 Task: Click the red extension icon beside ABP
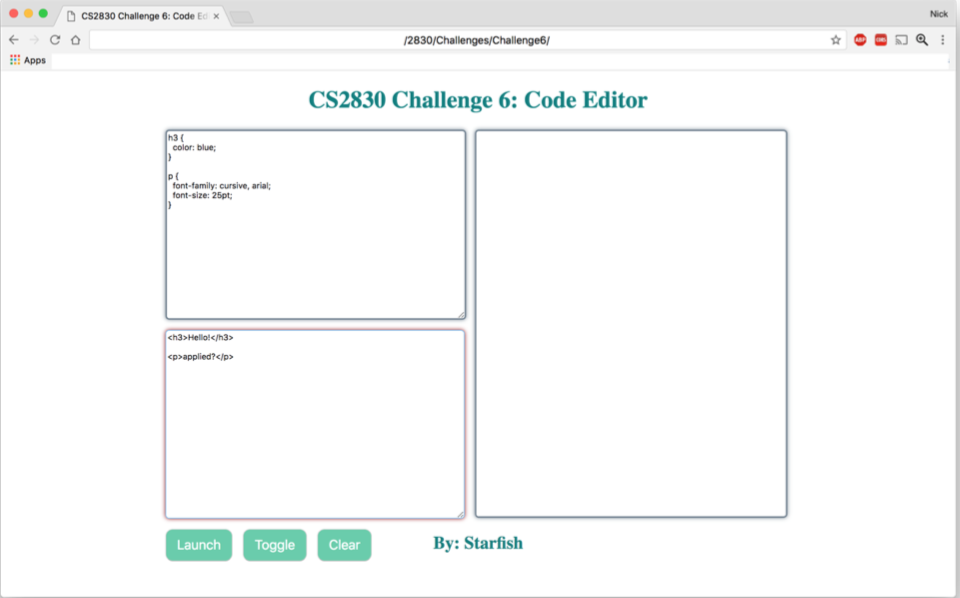(881, 40)
